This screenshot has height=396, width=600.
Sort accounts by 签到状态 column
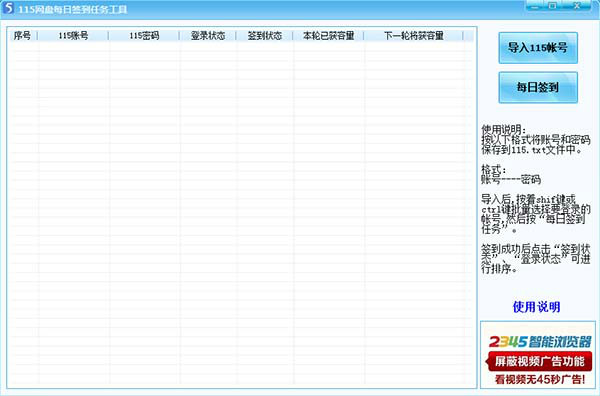coord(264,36)
